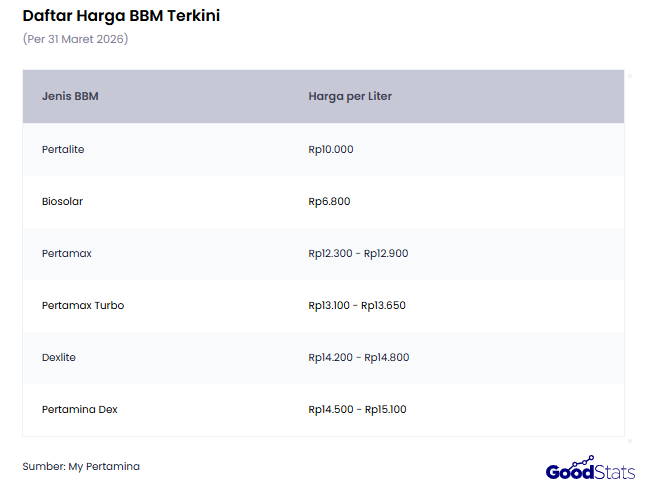Click the Biosolar price Rp6.800
This screenshot has width=657, height=491.
point(329,201)
